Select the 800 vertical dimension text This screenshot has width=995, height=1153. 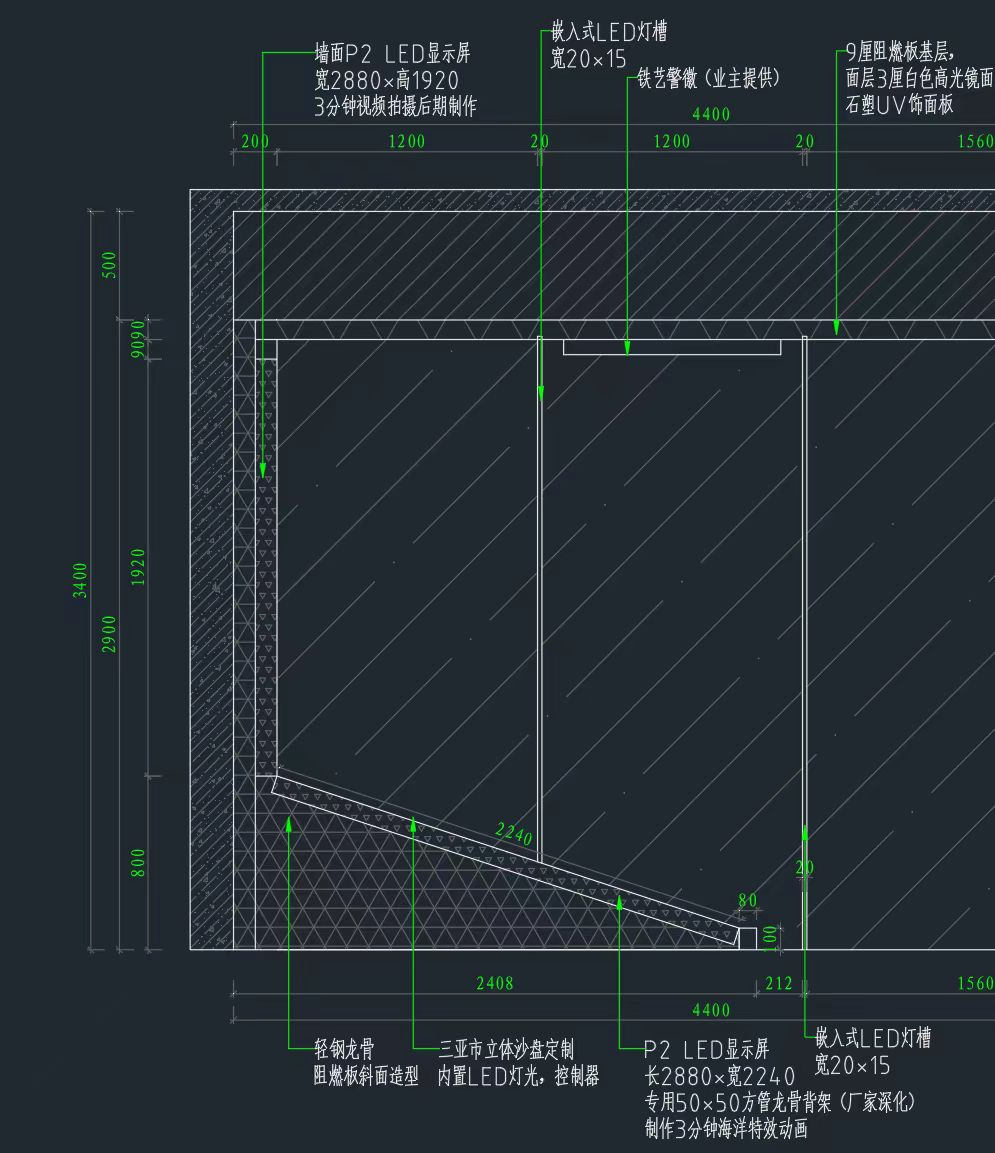tap(139, 862)
